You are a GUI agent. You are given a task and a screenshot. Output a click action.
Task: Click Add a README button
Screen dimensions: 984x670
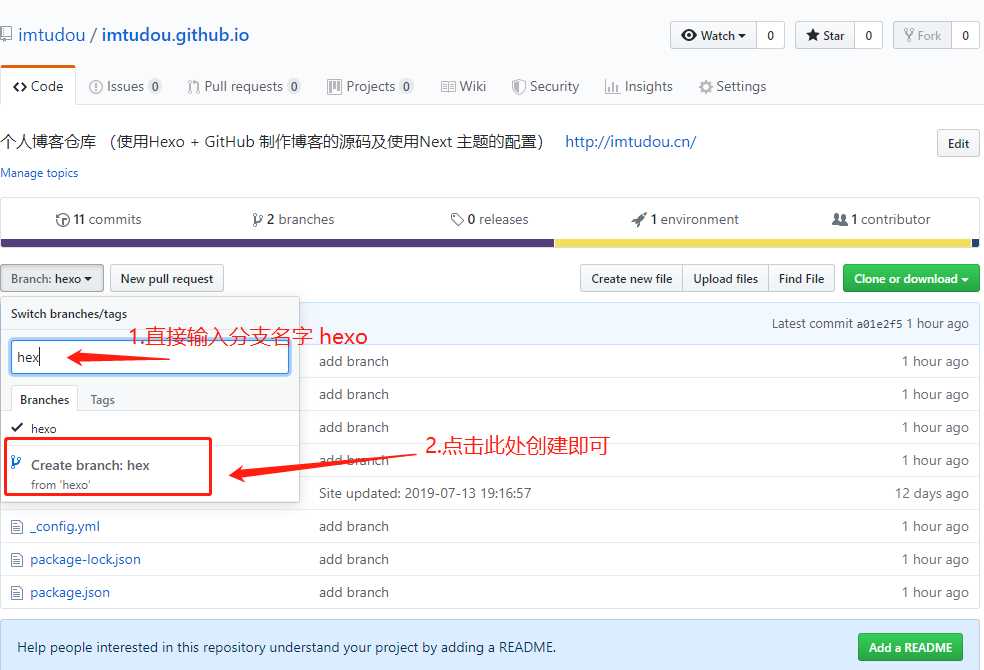(910, 647)
